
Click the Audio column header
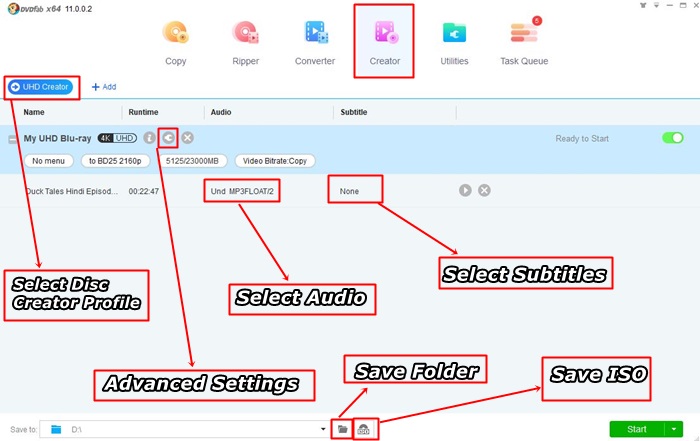(x=221, y=112)
